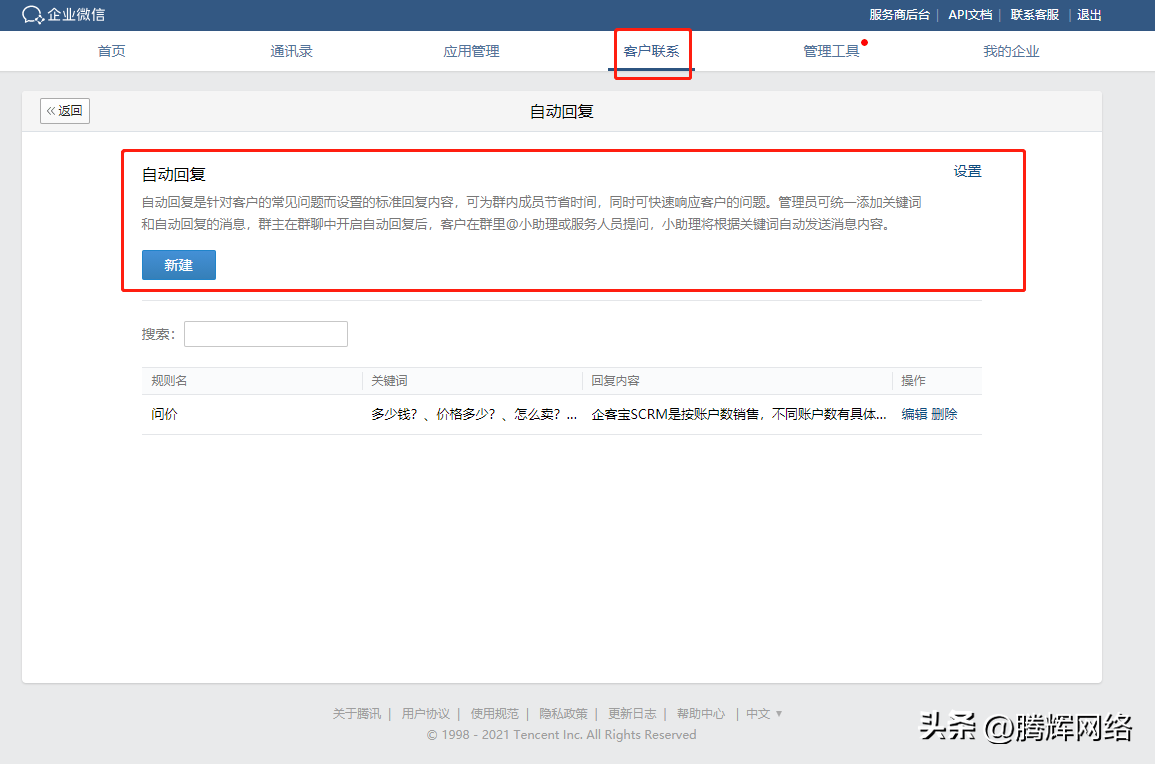Open the 隐私政策 footer link
Viewport: 1155px width, 764px height.
pos(563,713)
